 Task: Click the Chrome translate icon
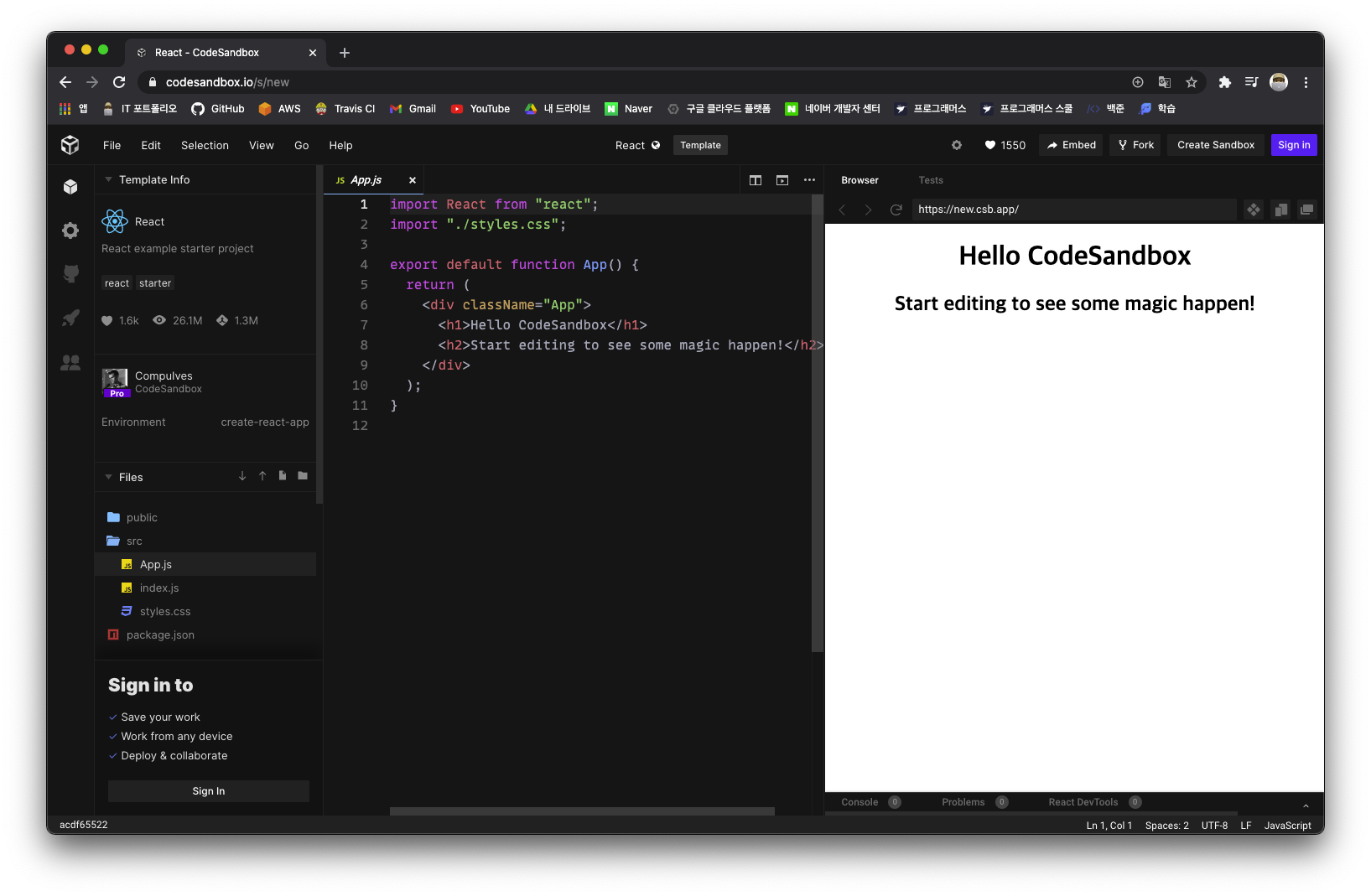[1165, 82]
